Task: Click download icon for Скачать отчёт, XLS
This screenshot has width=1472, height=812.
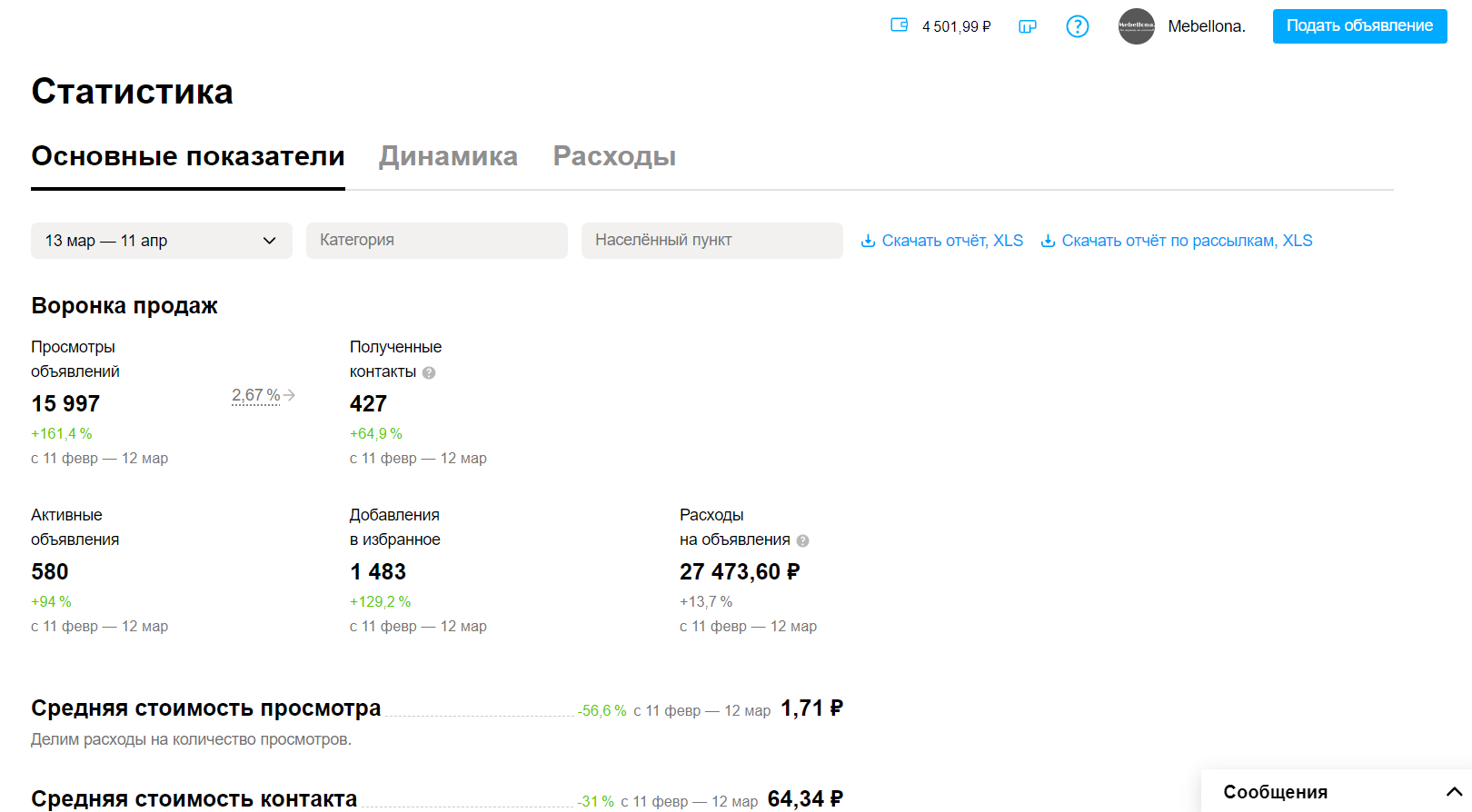Action: 868,241
